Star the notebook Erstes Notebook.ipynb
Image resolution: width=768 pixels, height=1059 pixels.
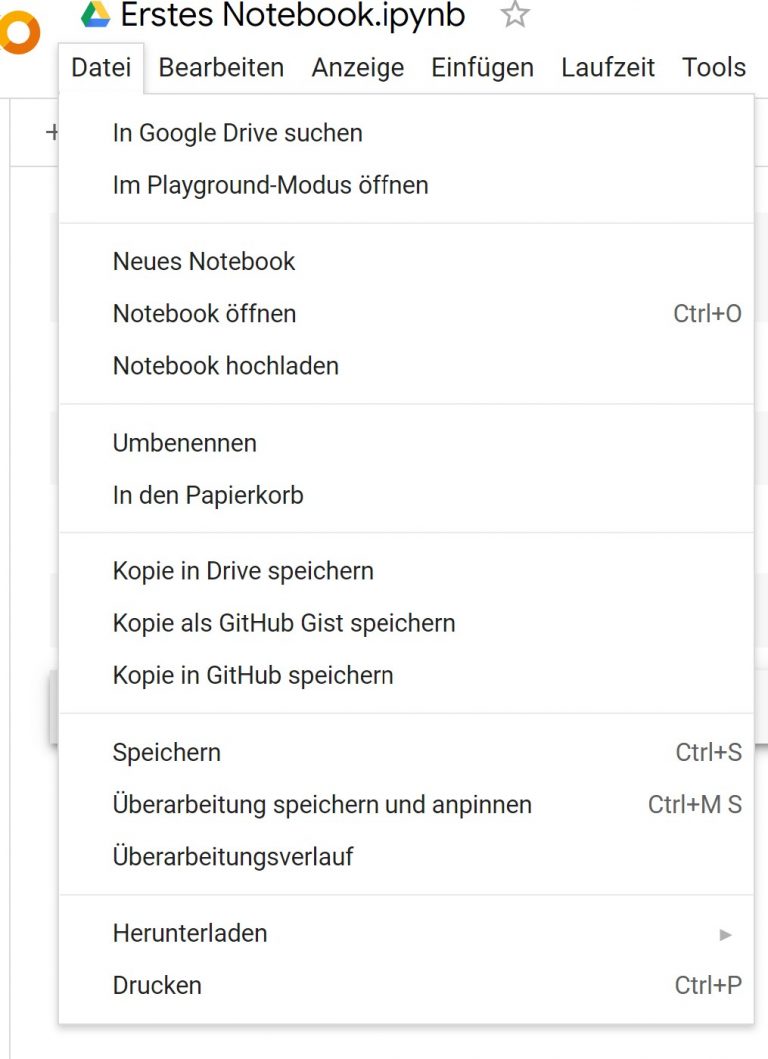click(513, 15)
